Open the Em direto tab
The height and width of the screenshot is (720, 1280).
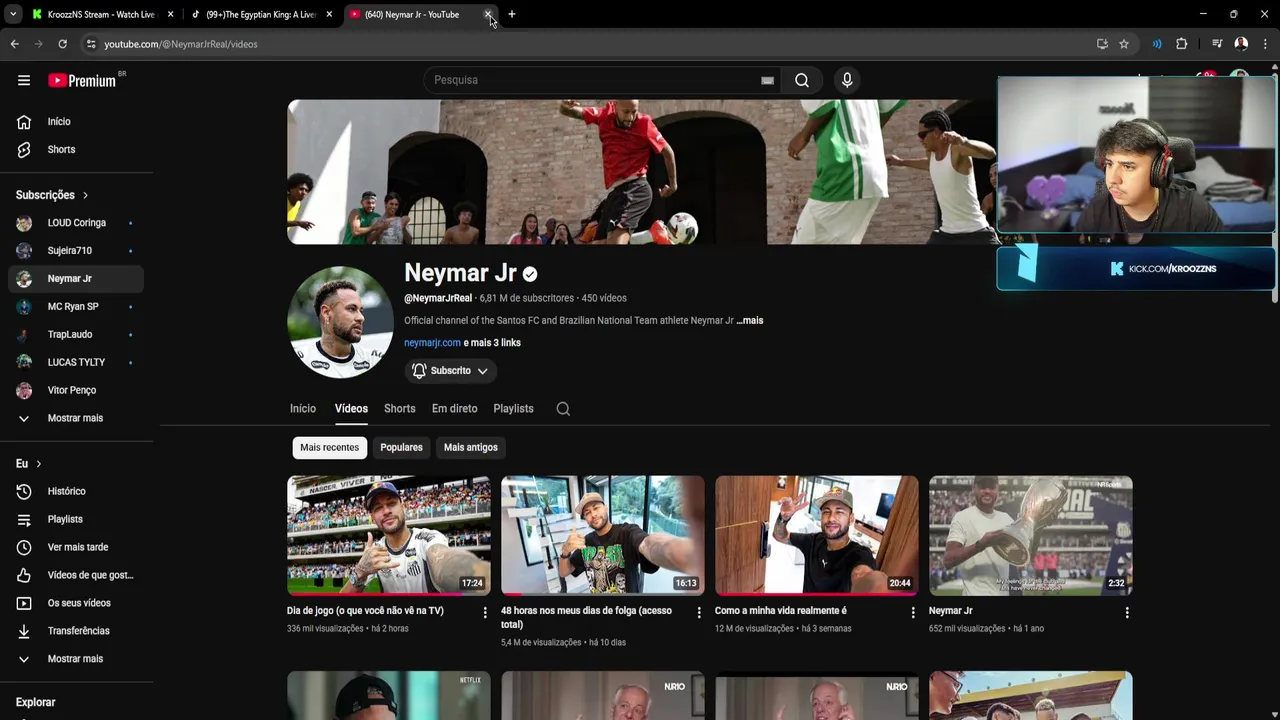point(454,409)
